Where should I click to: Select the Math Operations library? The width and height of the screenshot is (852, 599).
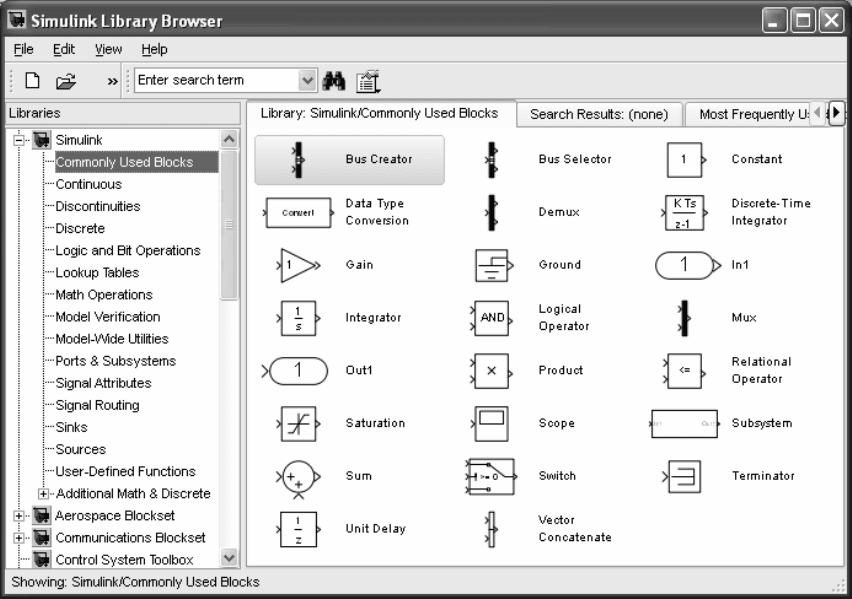pyautogui.click(x=104, y=295)
